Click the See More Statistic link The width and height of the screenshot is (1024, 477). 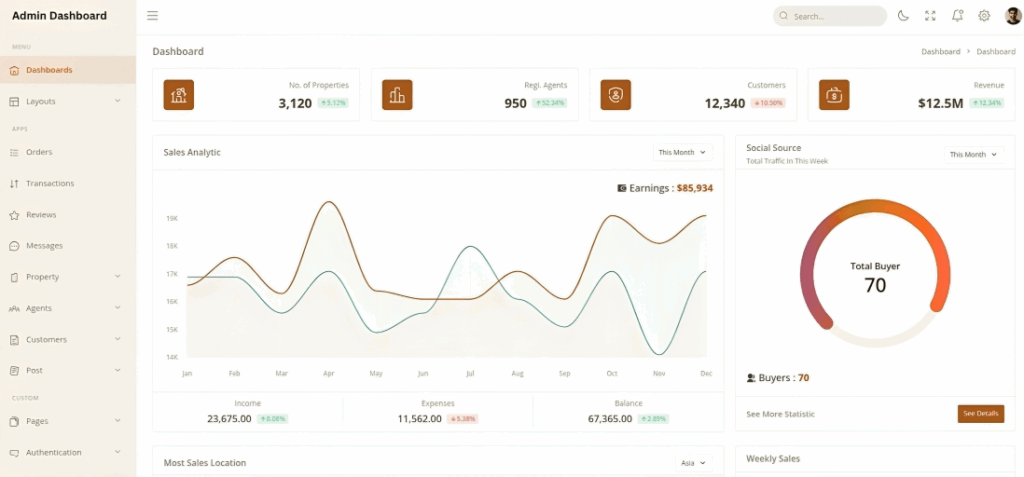(780, 414)
